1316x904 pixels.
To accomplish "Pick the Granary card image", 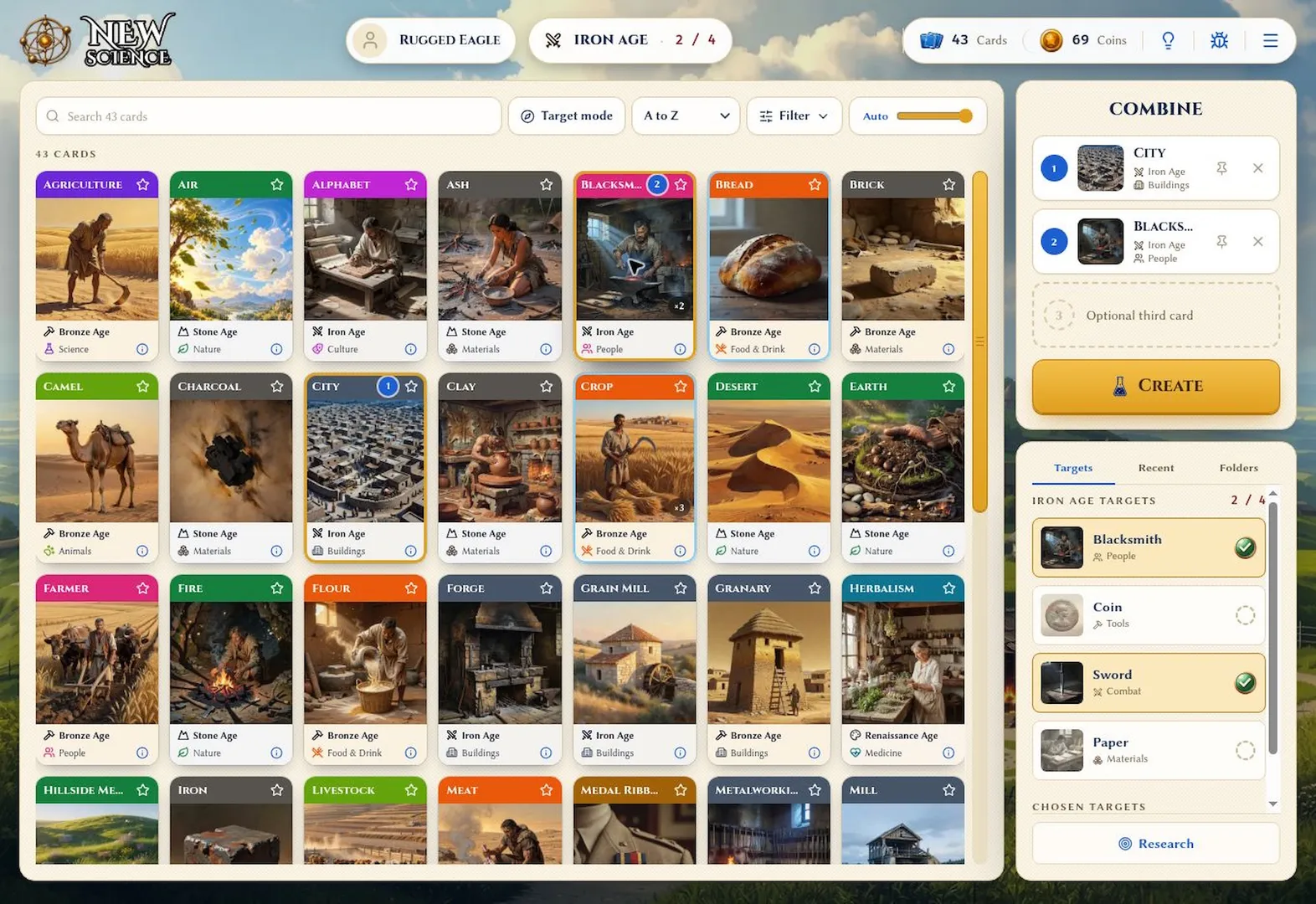I will click(x=769, y=663).
